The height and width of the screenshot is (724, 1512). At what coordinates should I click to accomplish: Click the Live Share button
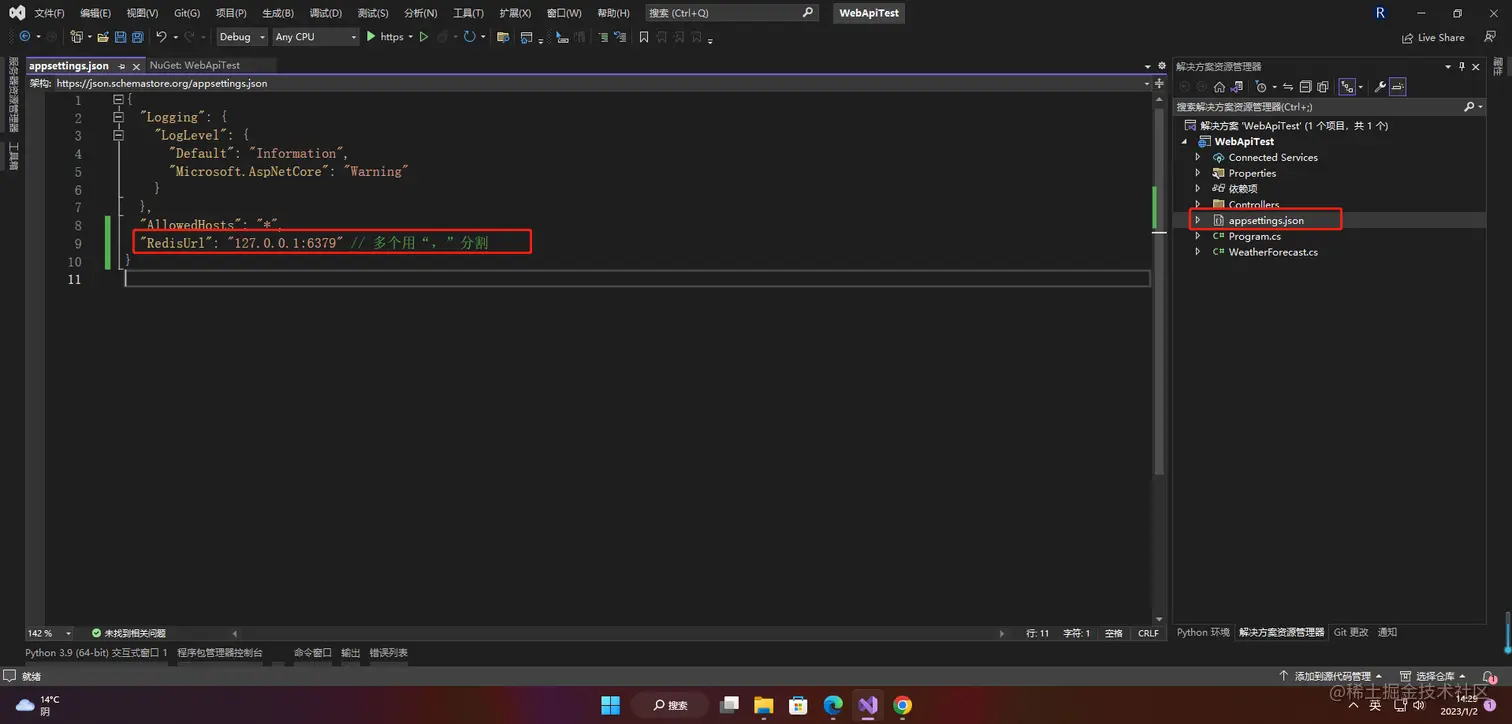pos(1433,38)
